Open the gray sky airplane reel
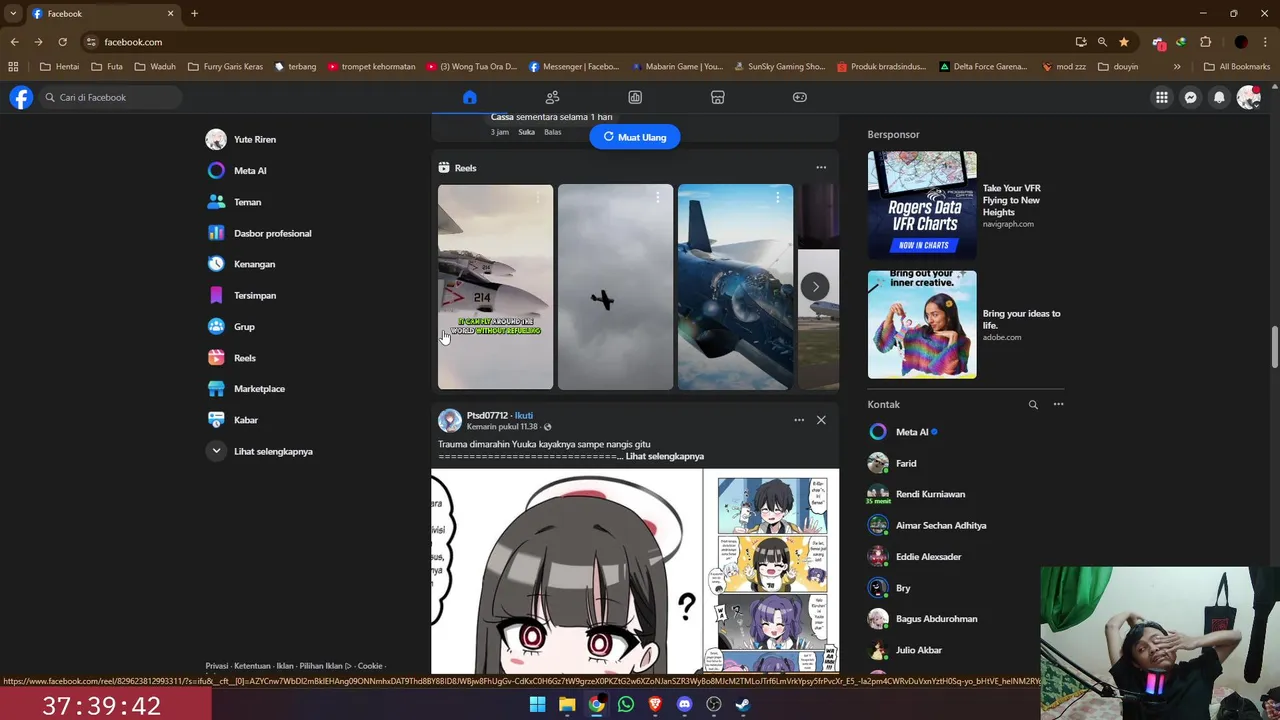 pyautogui.click(x=615, y=287)
